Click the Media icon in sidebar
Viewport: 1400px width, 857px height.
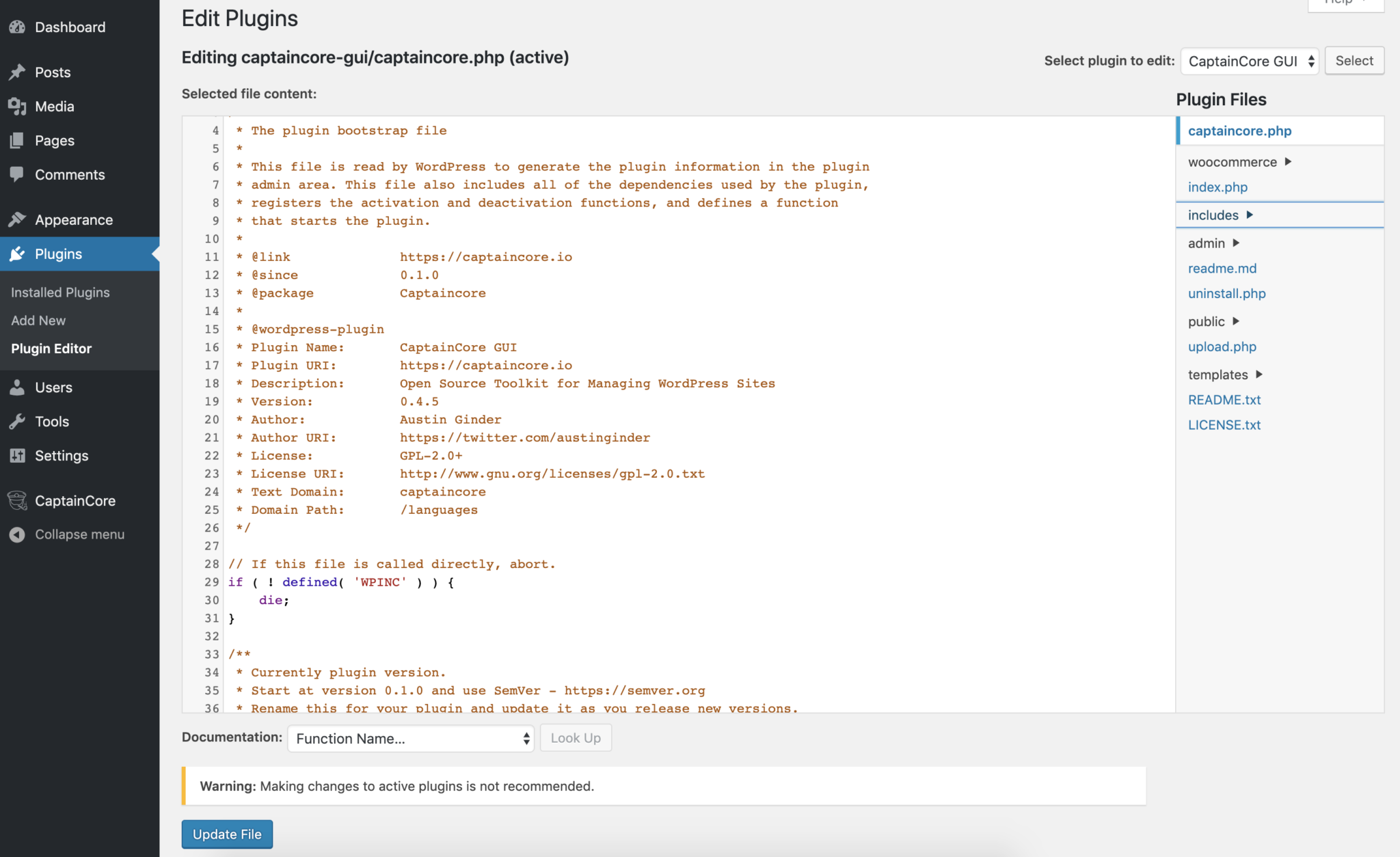[x=17, y=107]
